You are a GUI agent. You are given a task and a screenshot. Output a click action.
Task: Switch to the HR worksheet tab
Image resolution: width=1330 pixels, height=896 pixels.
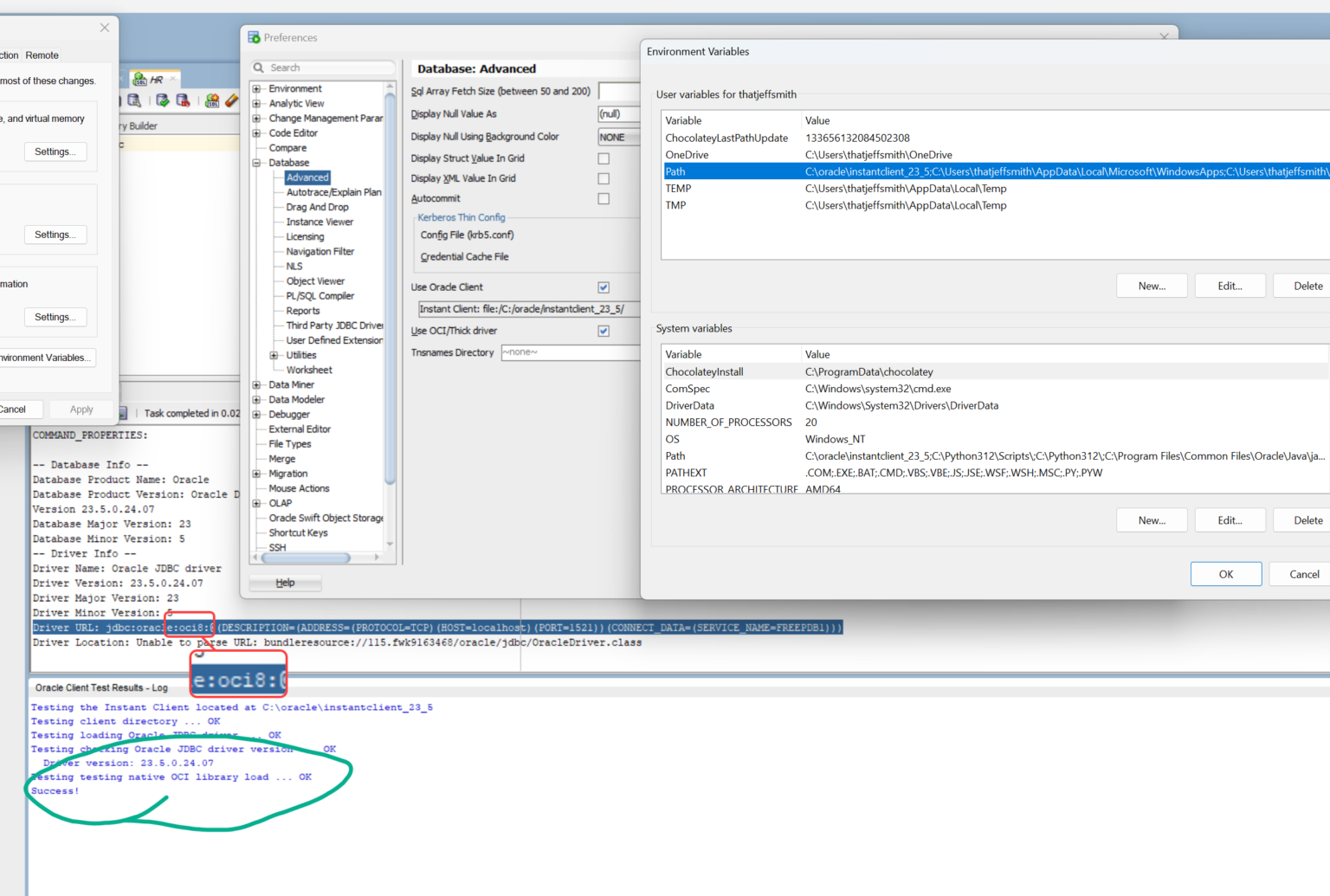coord(156,80)
